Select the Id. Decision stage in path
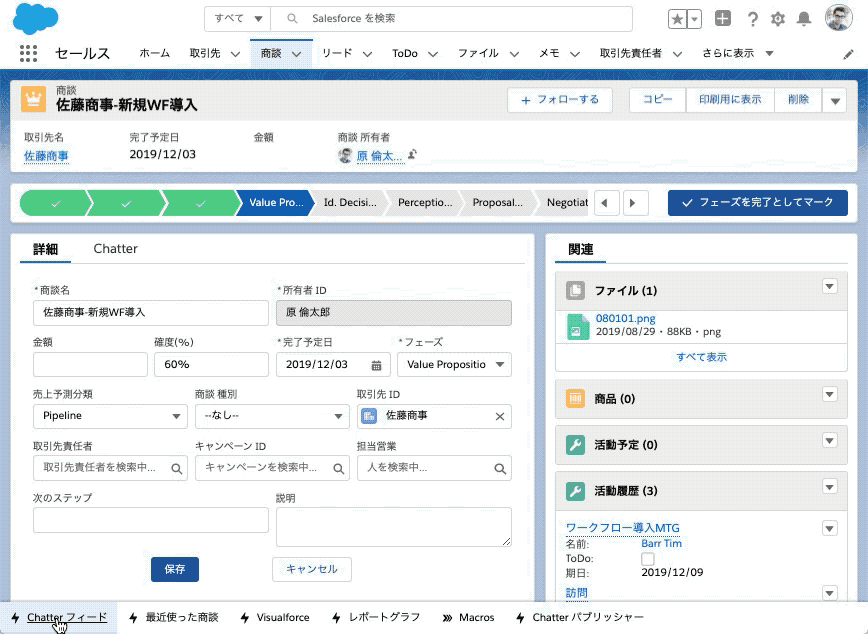Image resolution: width=868 pixels, height=634 pixels. coord(350,203)
